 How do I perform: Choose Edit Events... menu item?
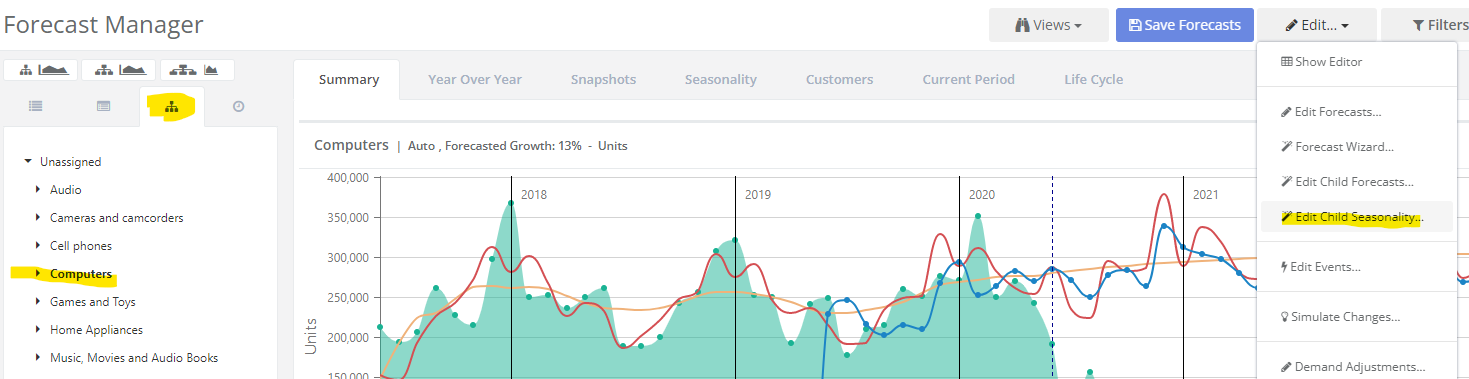pos(1357,267)
